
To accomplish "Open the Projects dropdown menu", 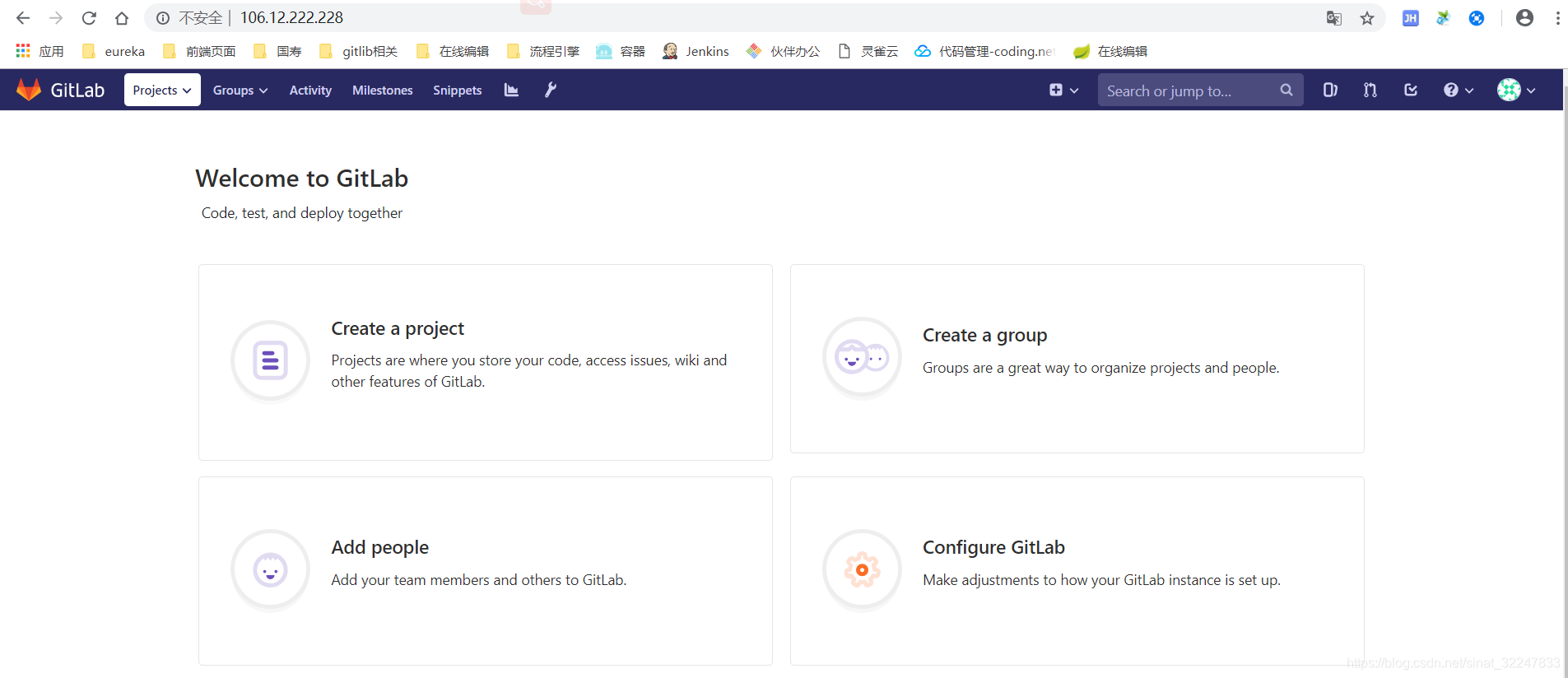I will click(x=162, y=90).
